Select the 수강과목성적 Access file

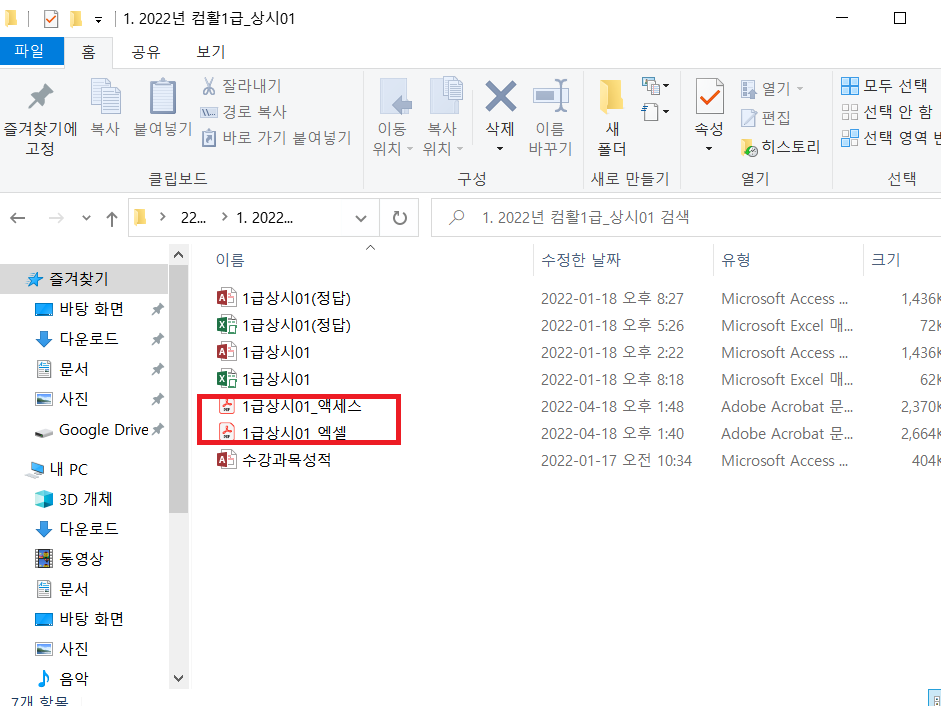coord(286,461)
